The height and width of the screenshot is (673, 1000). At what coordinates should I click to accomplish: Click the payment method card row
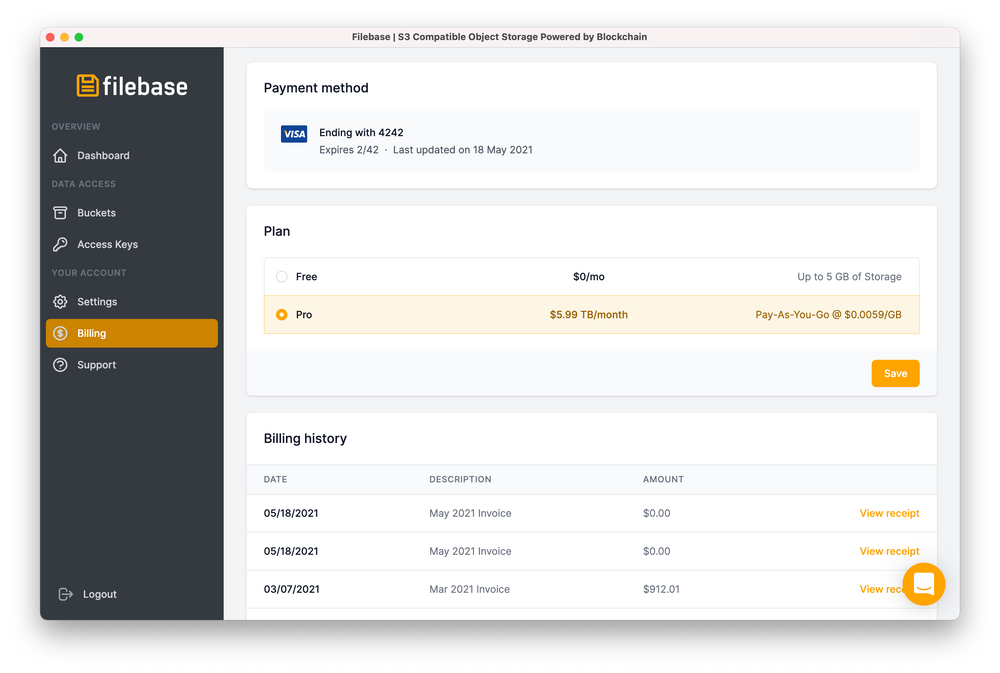591,139
